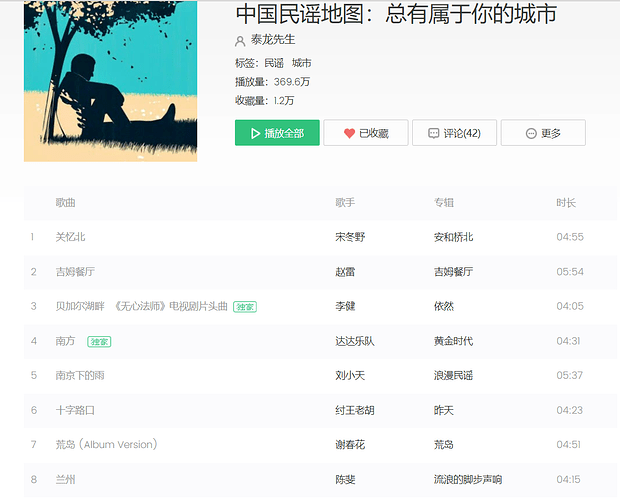Click the play-all button 播放全部
This screenshot has height=499, width=620.
pos(277,133)
